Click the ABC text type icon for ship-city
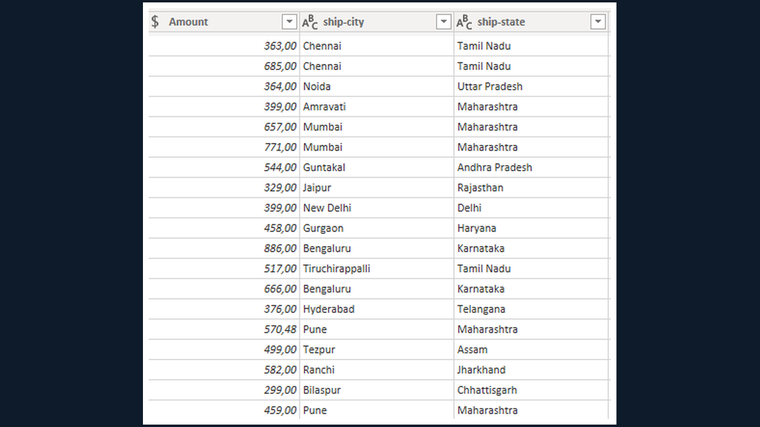760x427 pixels. pyautogui.click(x=310, y=22)
